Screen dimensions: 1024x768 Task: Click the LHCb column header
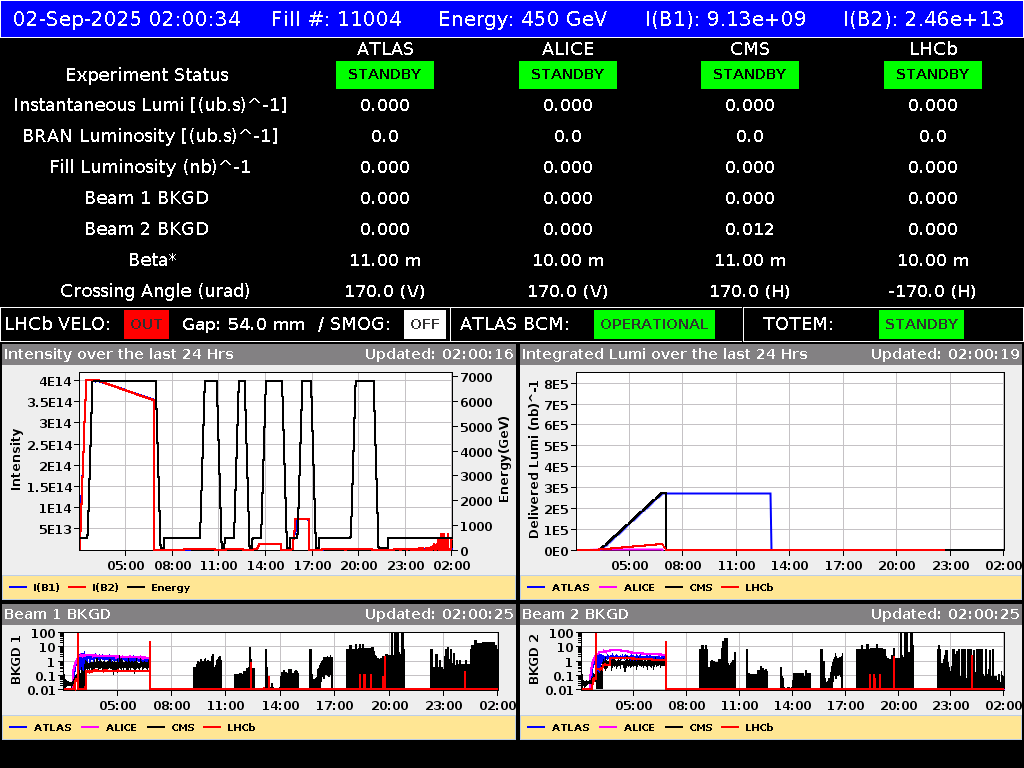(933, 49)
